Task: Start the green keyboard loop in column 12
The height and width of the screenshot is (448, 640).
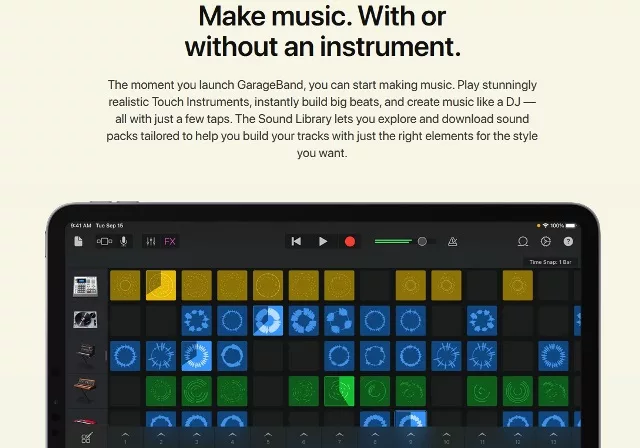Action: (x=518, y=391)
